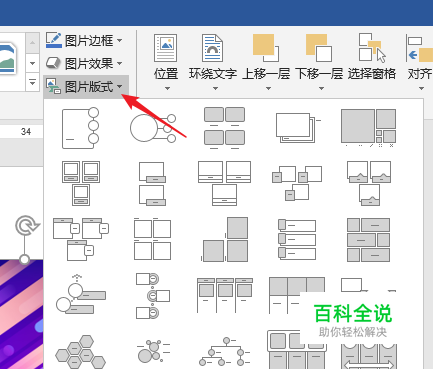The image size is (433, 369).
Task: Choose the four empty picture frames grid layout
Action: coord(152,239)
